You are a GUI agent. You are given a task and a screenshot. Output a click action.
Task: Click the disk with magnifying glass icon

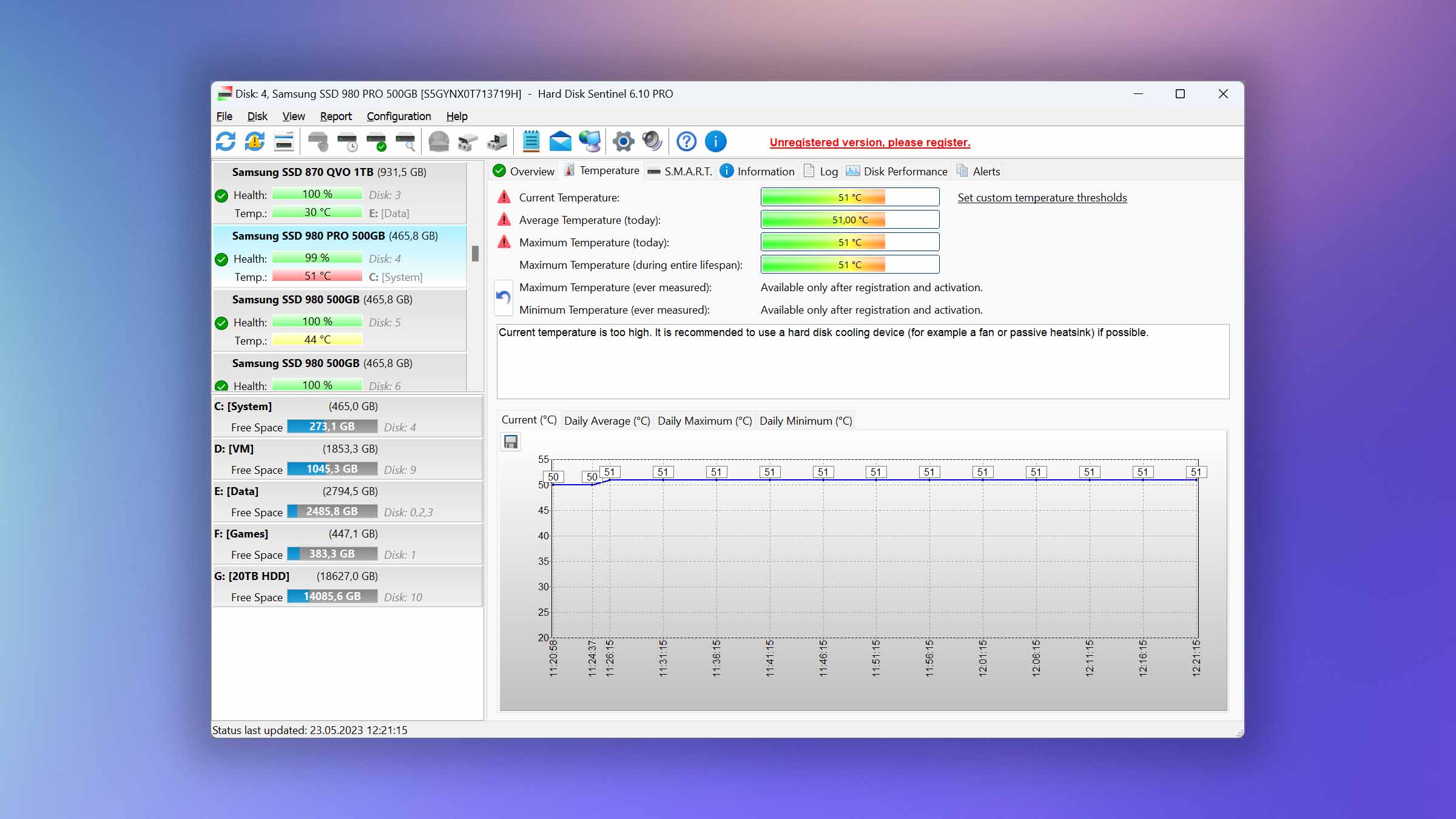point(406,142)
